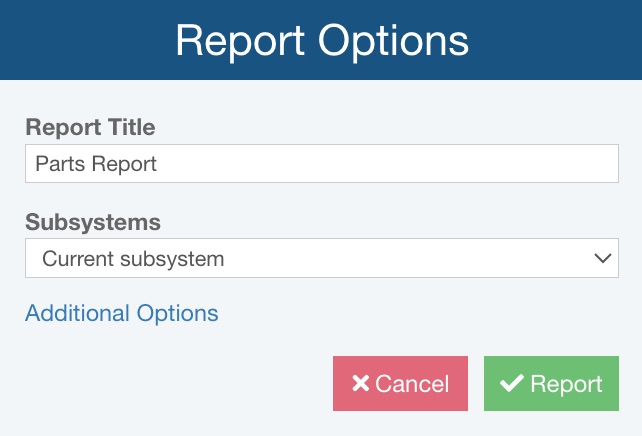The image size is (642, 436).
Task: Click the 'Report Title' field label
Action: click(90, 127)
